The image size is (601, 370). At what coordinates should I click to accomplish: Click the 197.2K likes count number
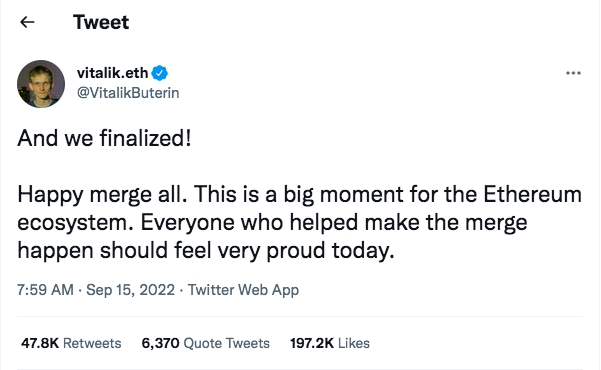point(312,343)
